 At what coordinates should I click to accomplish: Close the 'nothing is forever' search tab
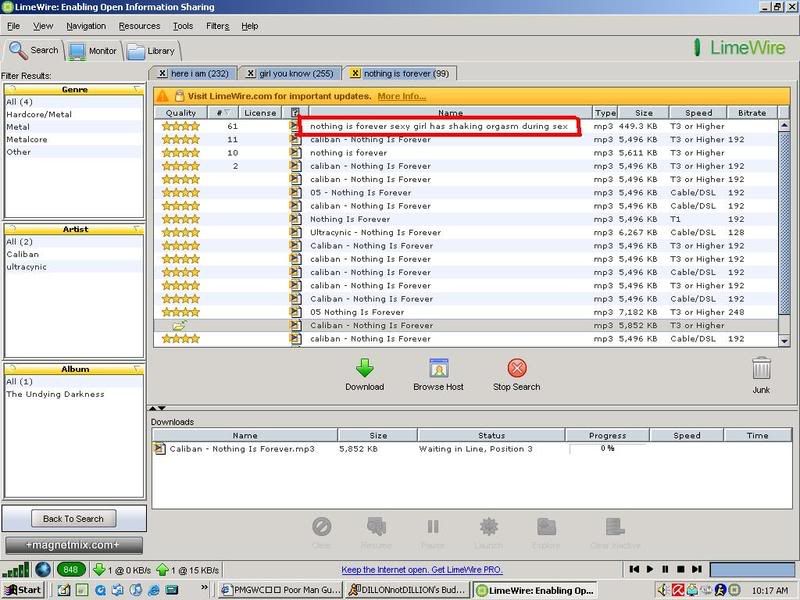tap(355, 73)
